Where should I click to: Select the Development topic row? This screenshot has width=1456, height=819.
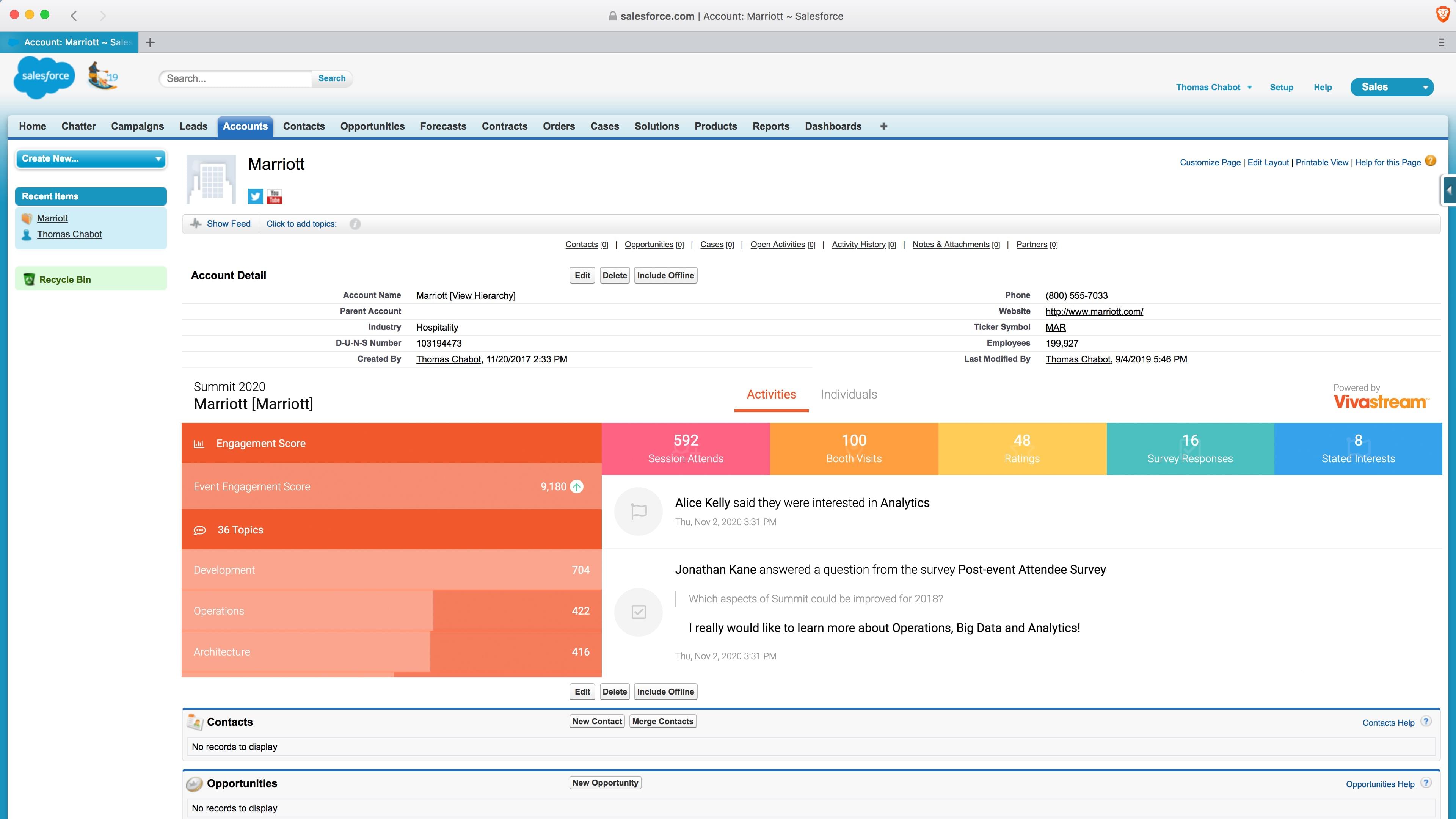[391, 570]
